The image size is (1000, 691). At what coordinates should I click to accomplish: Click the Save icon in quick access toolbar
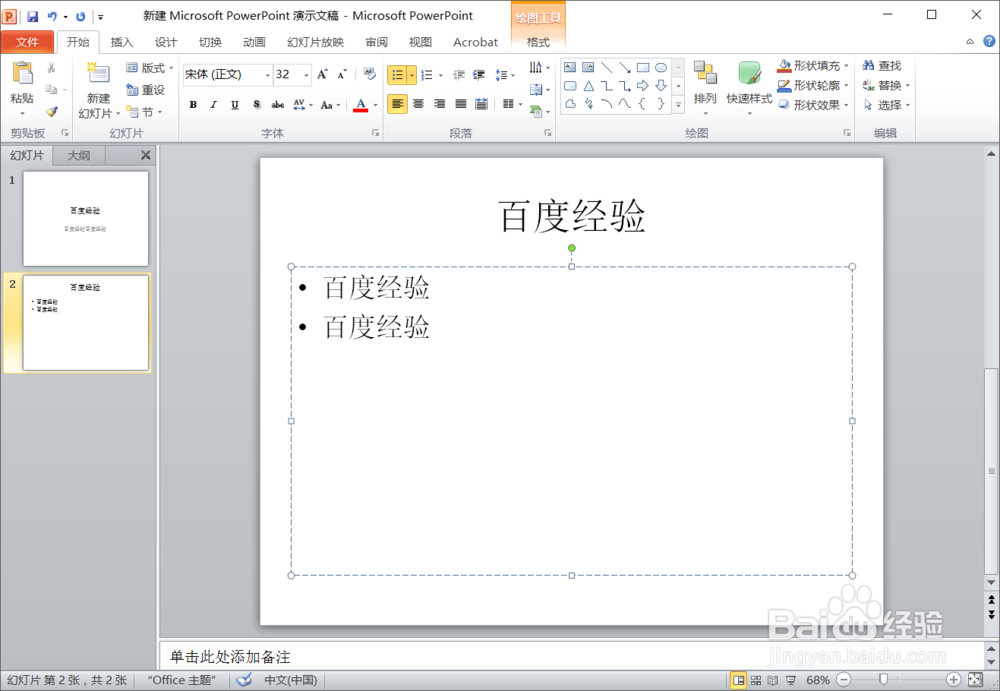coord(32,17)
